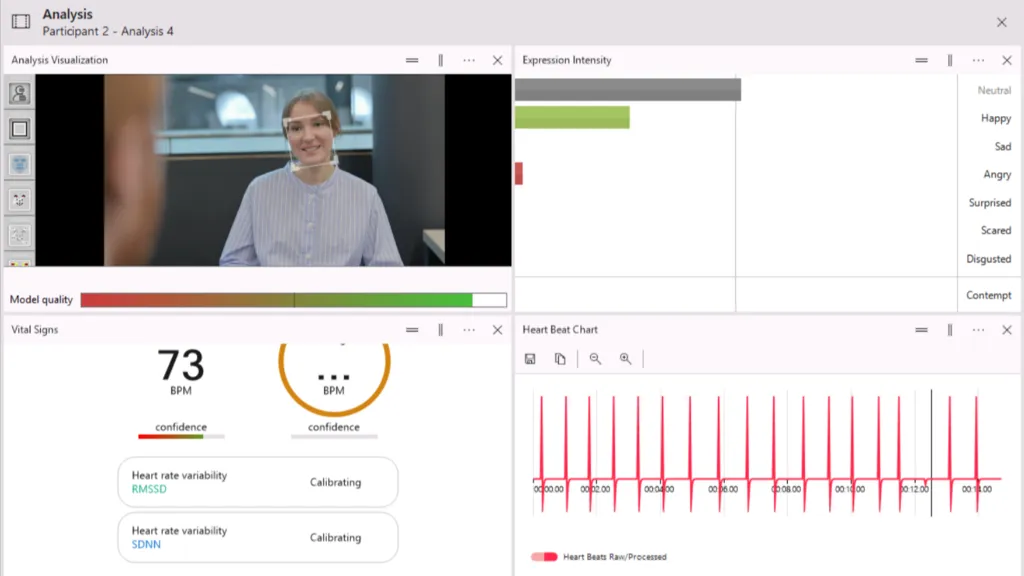This screenshot has width=1024, height=576.
Task: Click the black time cursor in heart beat chart
Action: (x=931, y=452)
